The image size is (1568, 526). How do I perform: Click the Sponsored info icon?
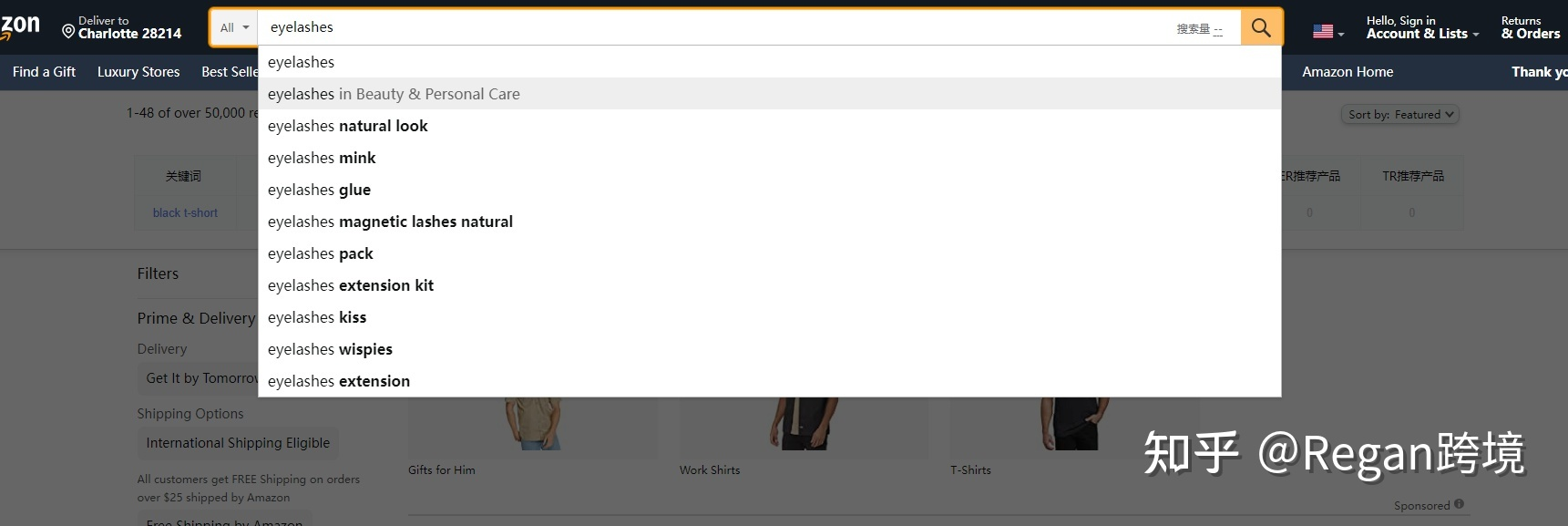(x=1459, y=504)
